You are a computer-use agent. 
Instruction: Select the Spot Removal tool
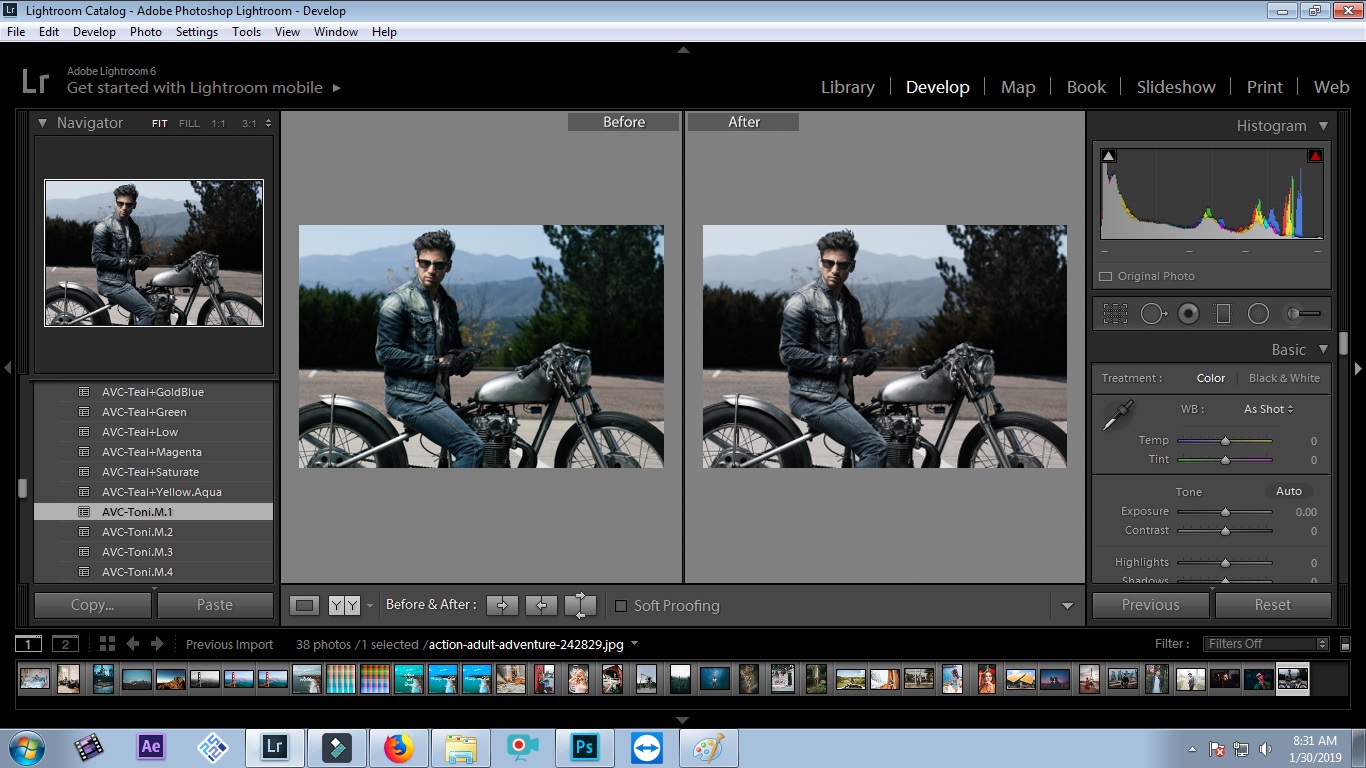1153,314
